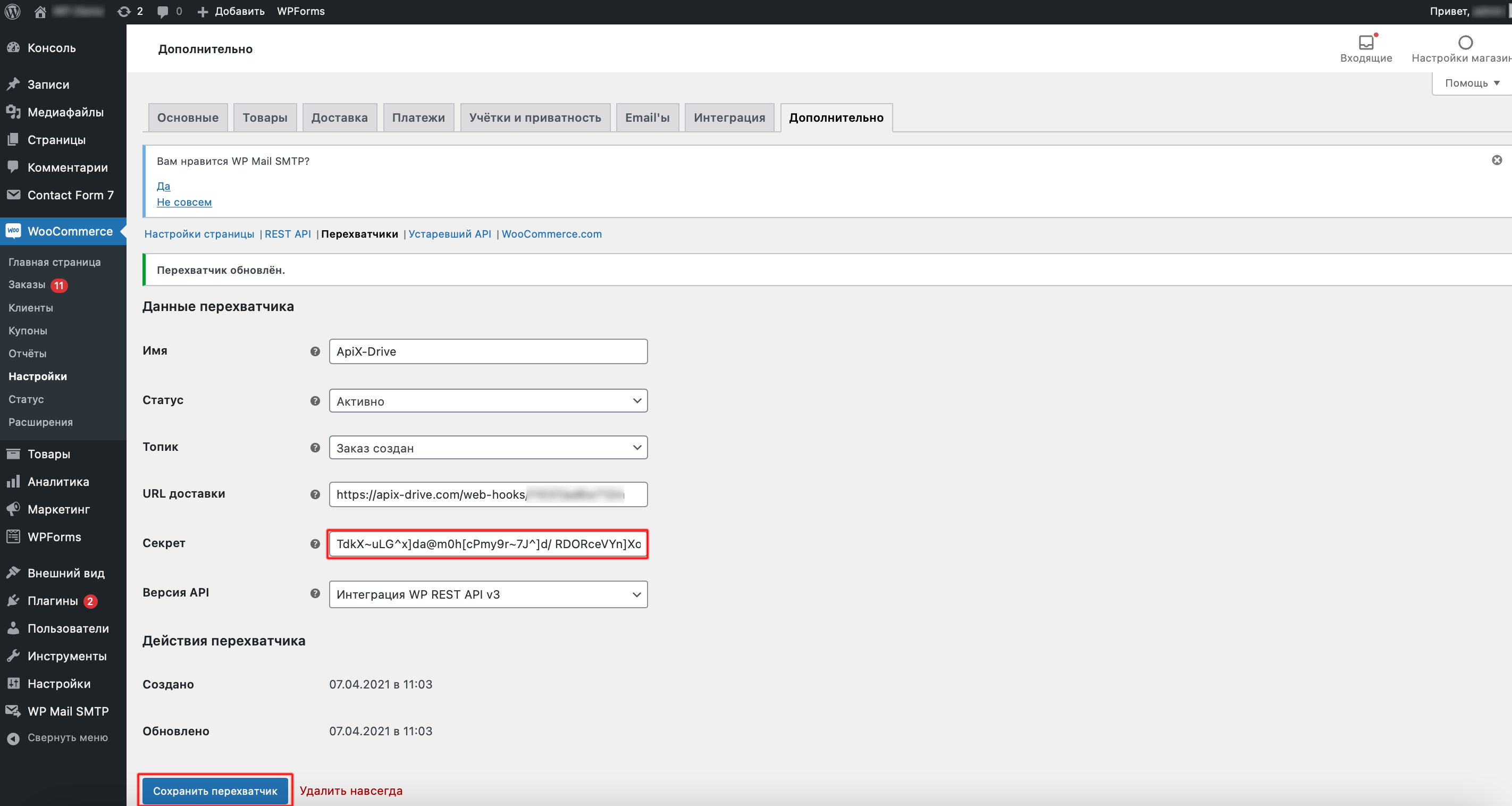Open the Входящие inbox icon
This screenshot has width=1512, height=806.
click(x=1366, y=48)
